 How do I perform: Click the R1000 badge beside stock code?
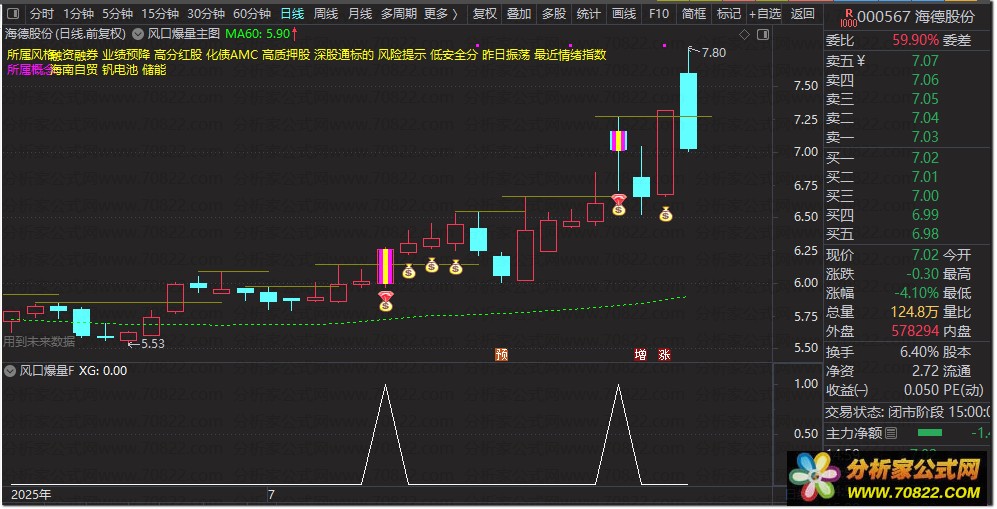(x=848, y=18)
